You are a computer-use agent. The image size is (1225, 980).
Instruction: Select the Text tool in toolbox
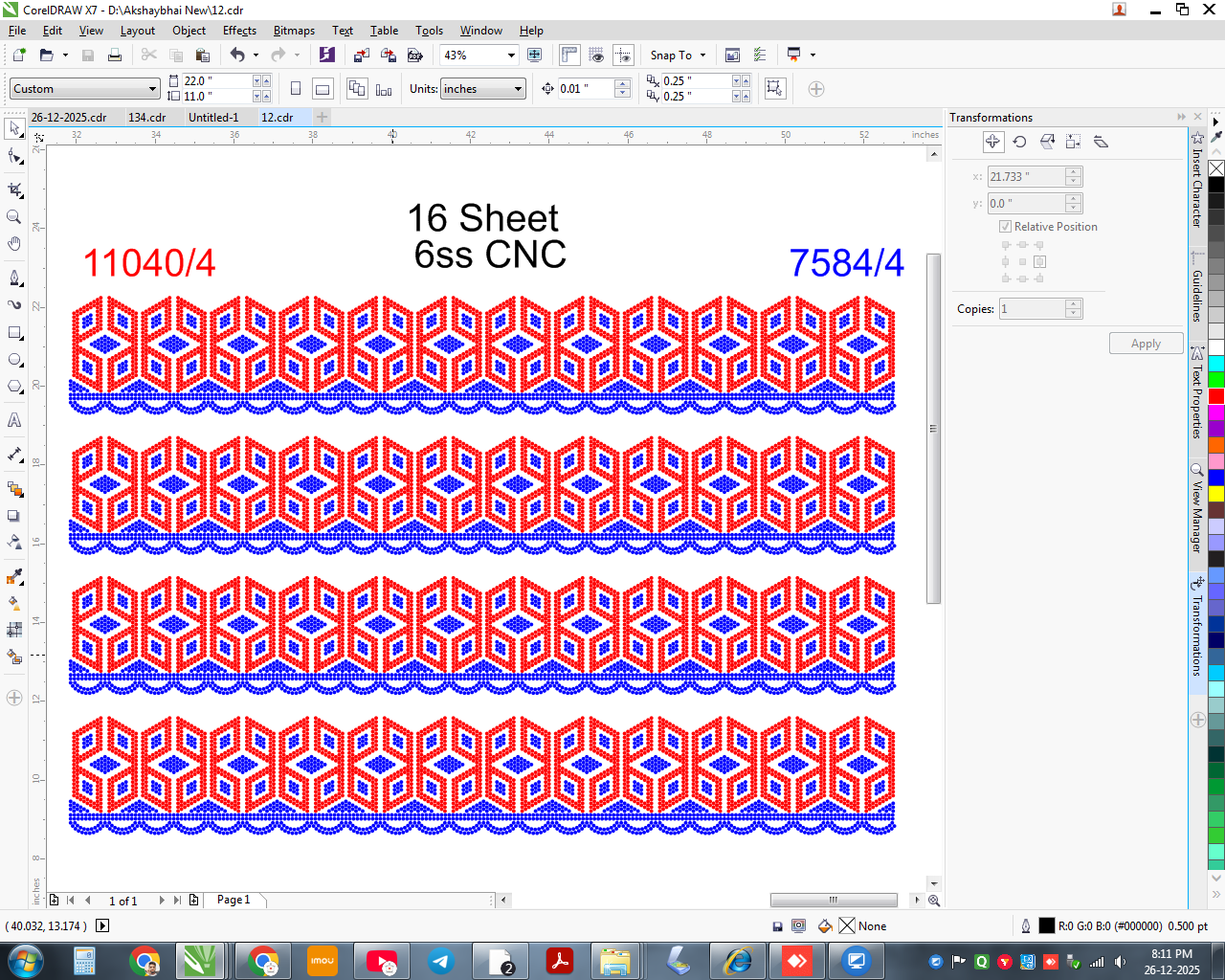(x=14, y=420)
